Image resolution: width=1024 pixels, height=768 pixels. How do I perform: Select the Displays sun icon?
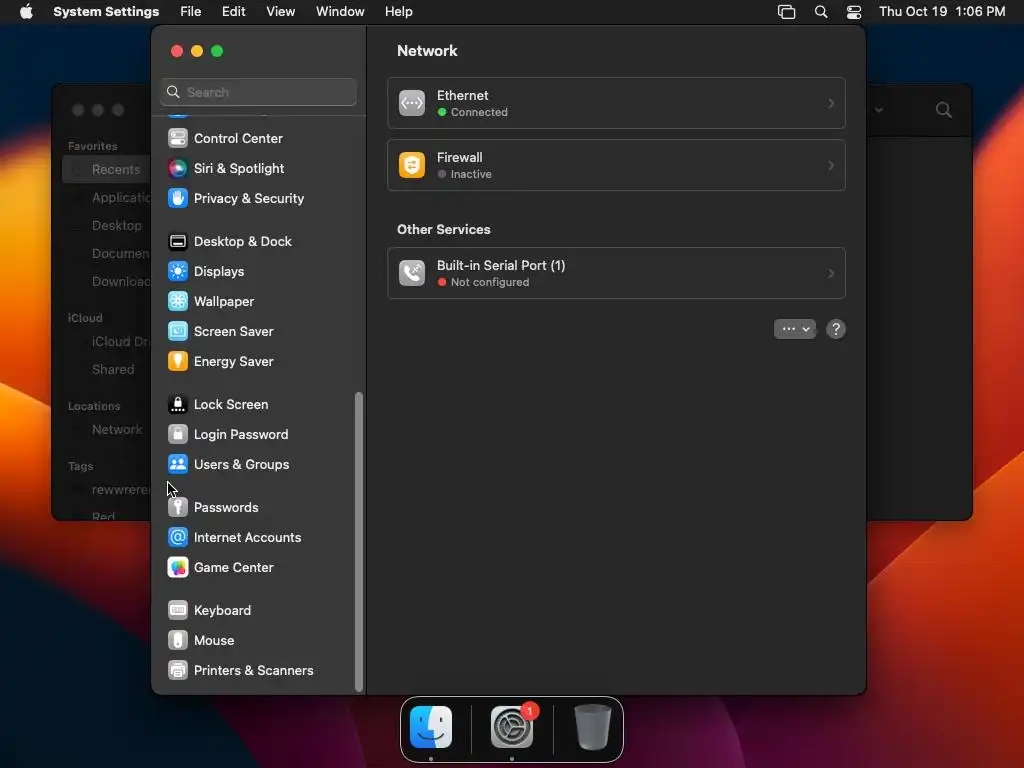point(178,272)
